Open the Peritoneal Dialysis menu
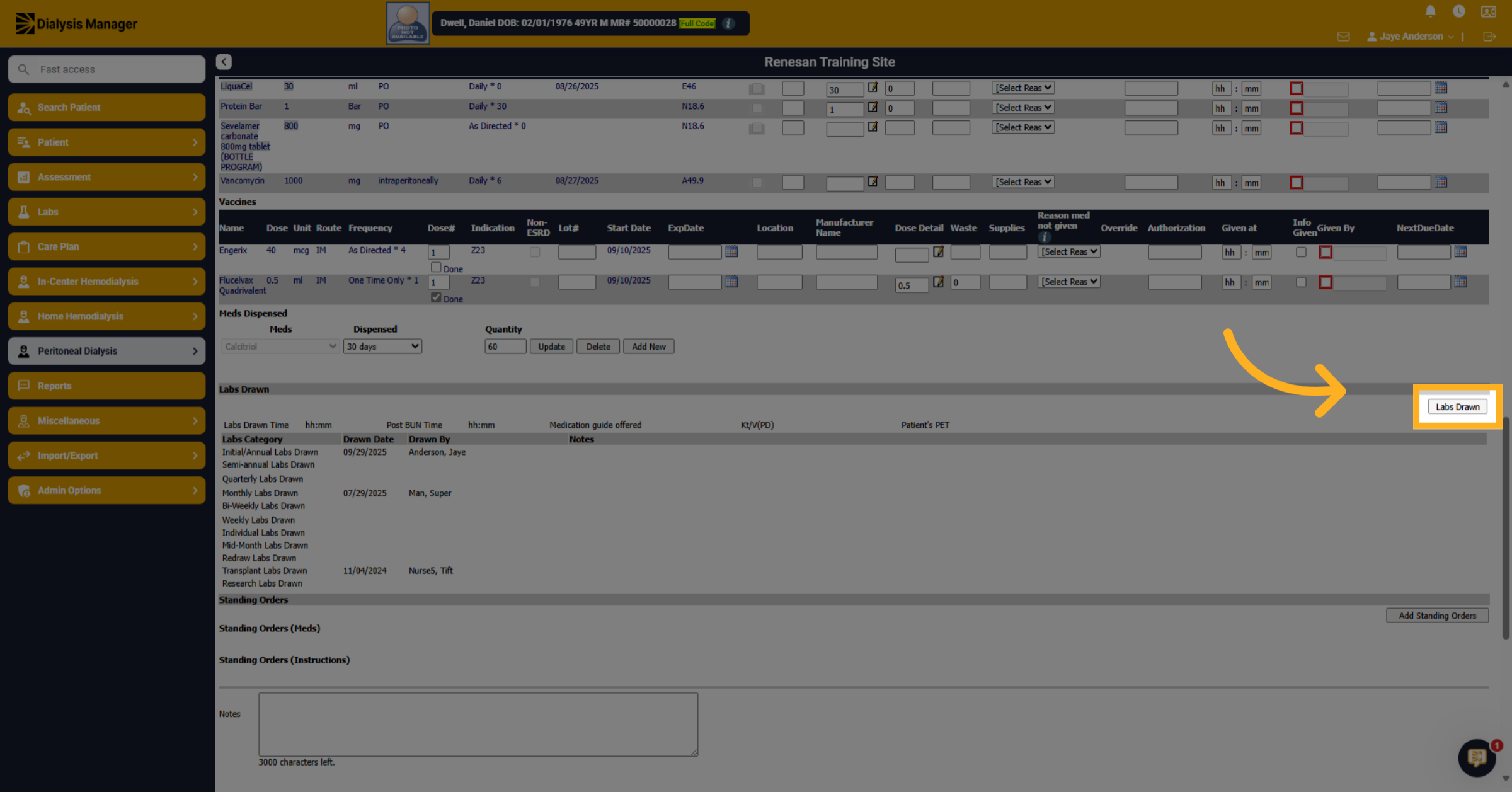The height and width of the screenshot is (792, 1512). (x=106, y=351)
